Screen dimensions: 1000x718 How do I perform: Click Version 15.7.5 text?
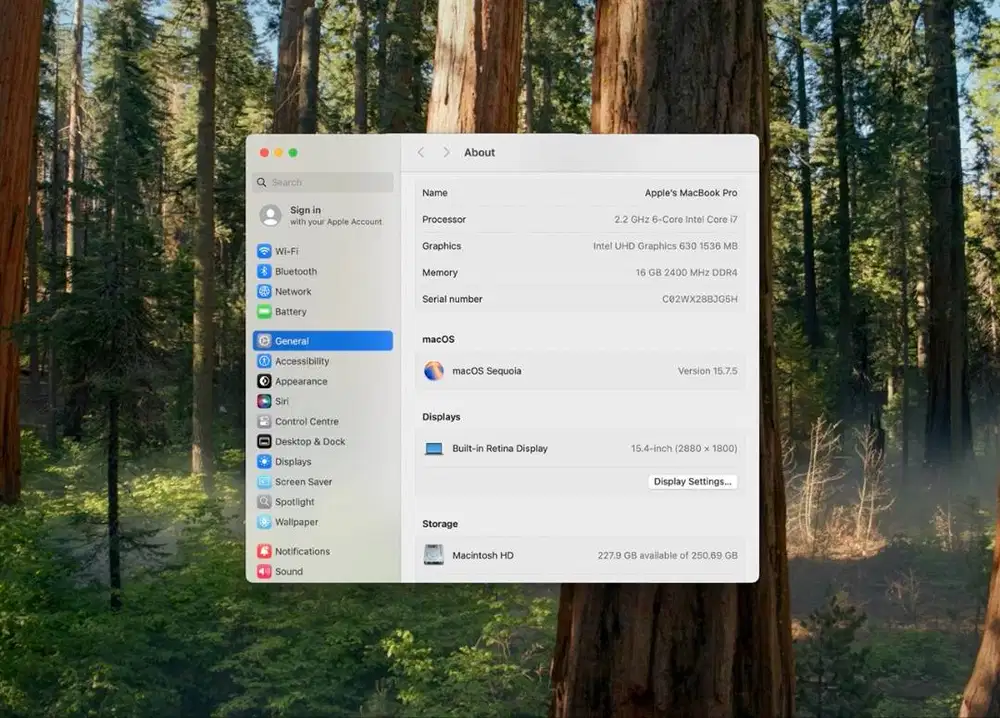[x=707, y=371]
